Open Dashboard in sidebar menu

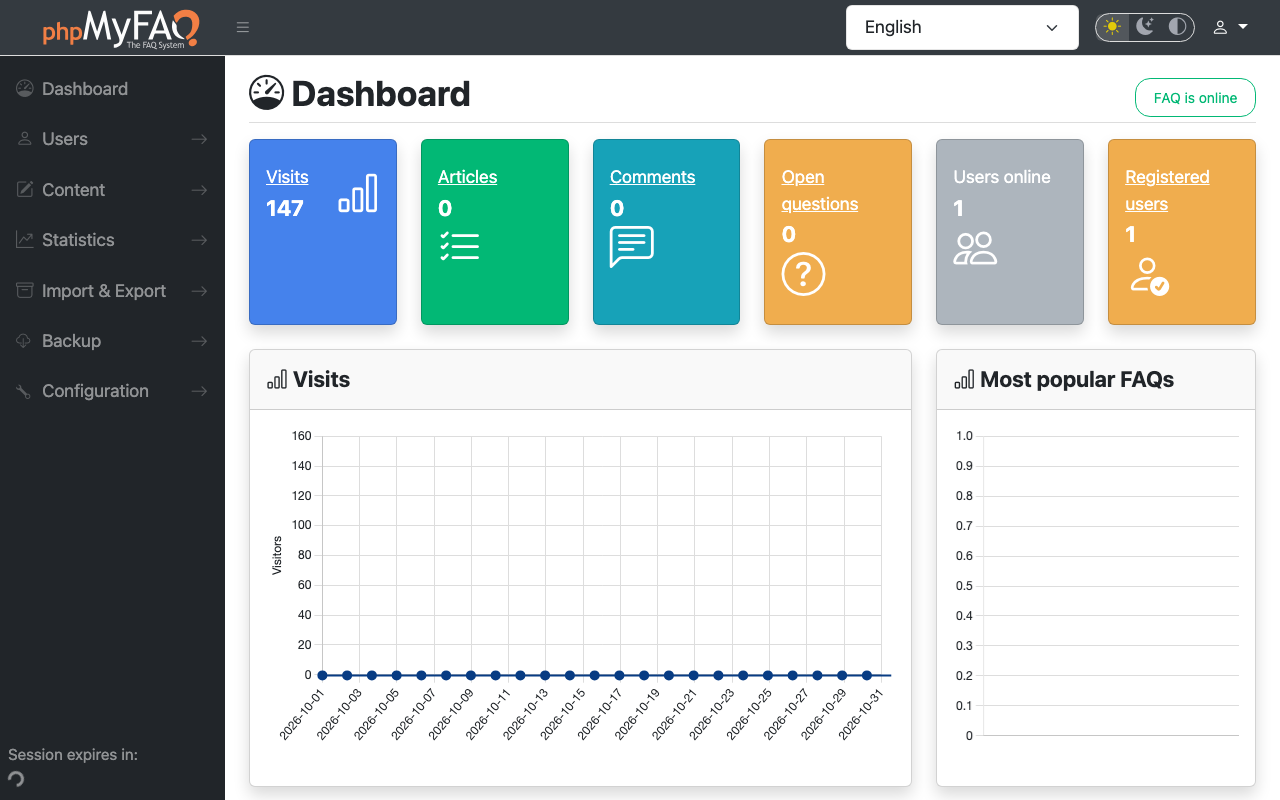coord(112,89)
